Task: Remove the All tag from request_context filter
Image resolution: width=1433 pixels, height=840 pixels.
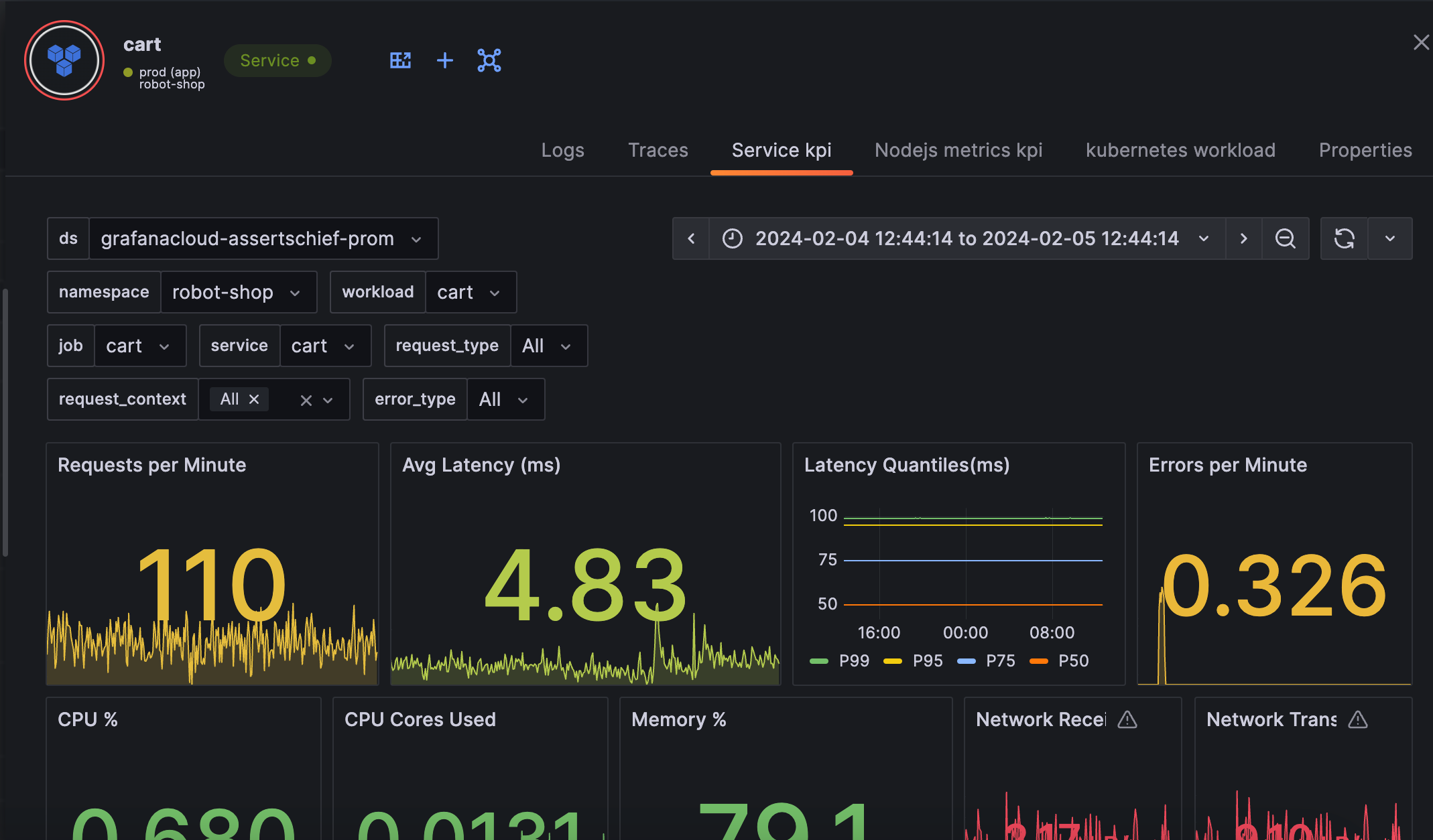Action: click(x=253, y=399)
